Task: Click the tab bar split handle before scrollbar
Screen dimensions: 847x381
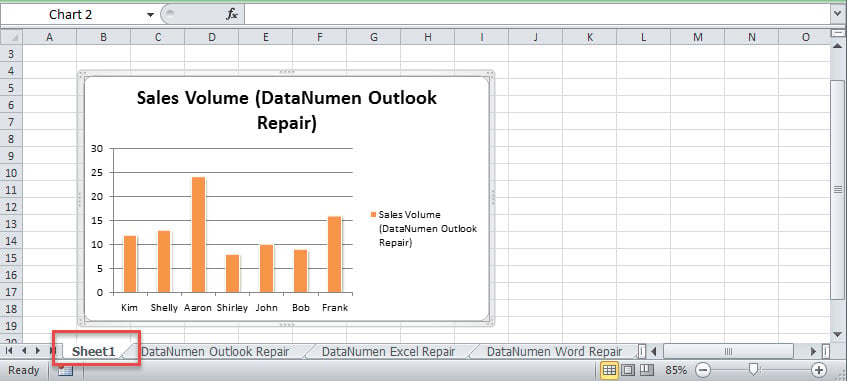Action: coord(641,351)
